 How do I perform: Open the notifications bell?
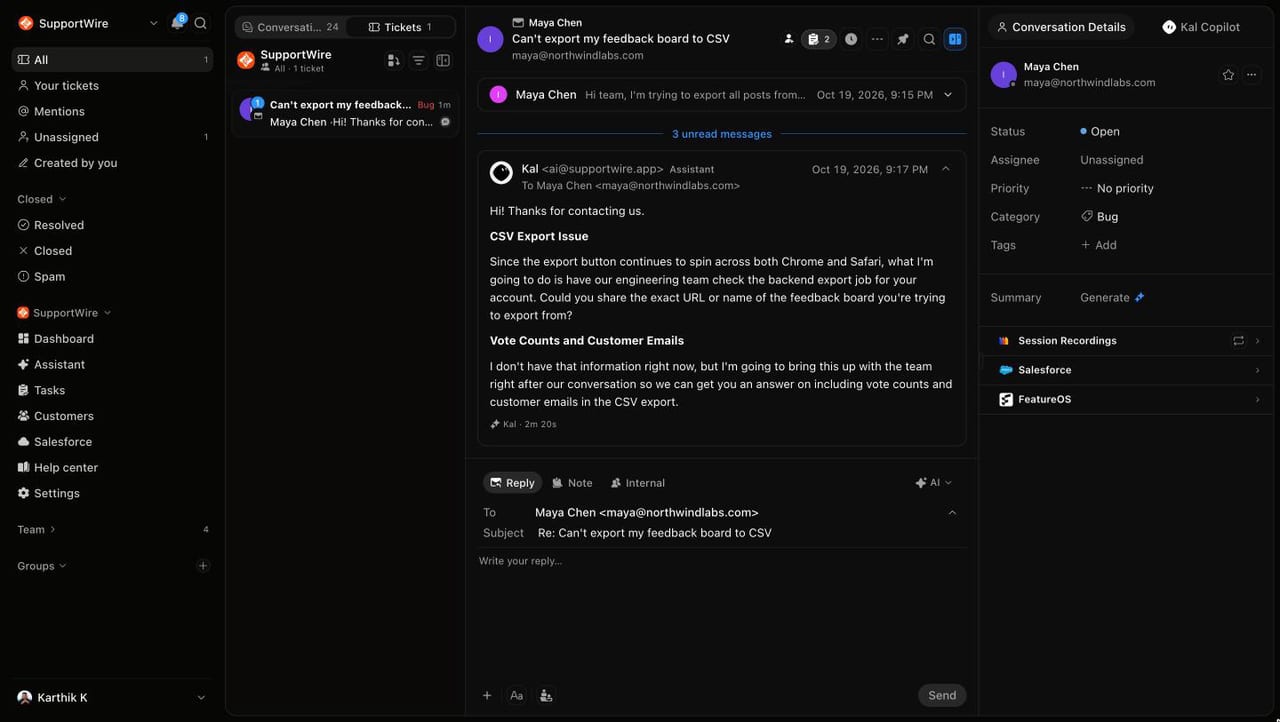[x=177, y=23]
